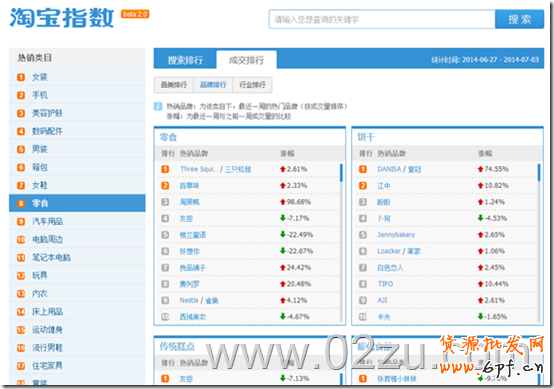Viewport: 554px width, 389px height.
Task: Open the 品类排行 sub-tab
Action: click(x=173, y=85)
